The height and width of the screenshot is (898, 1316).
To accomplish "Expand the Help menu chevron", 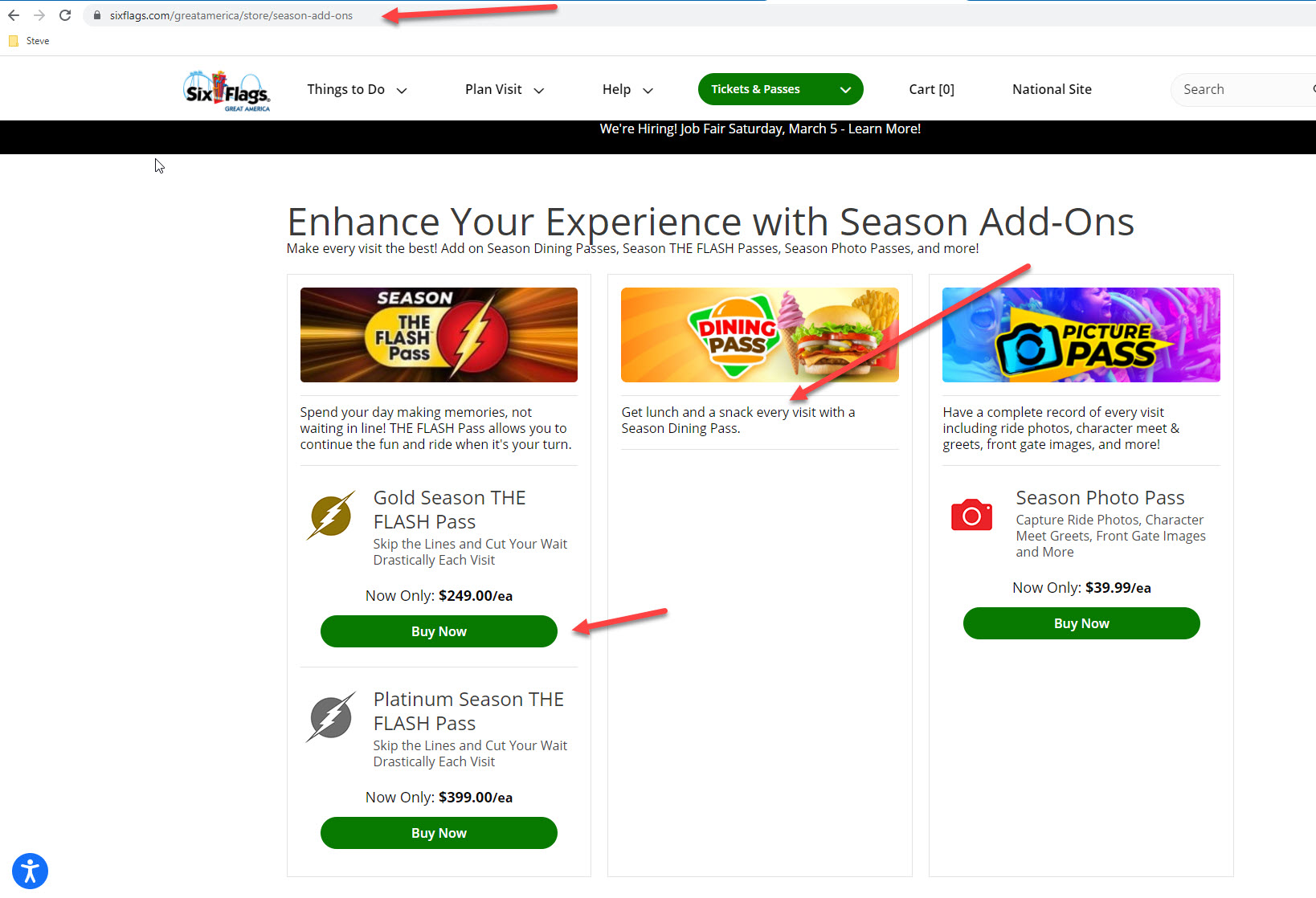I will pos(648,90).
